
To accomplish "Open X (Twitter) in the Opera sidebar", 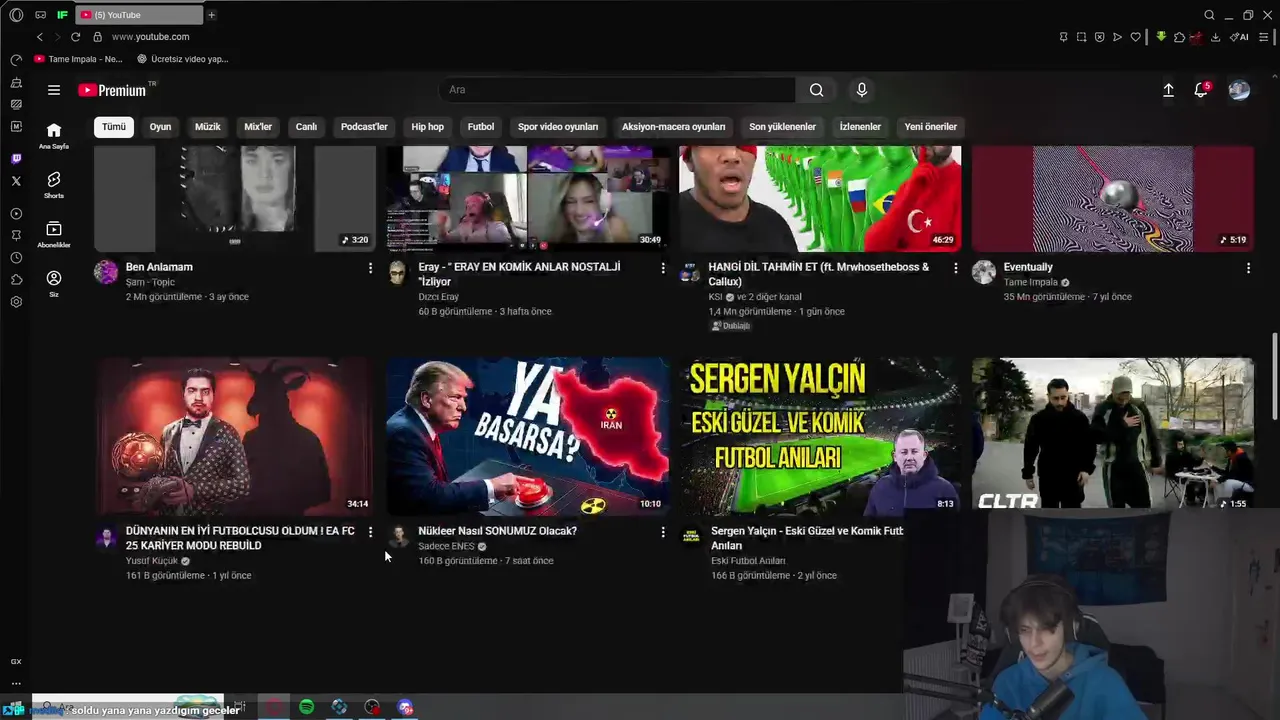I will [16, 181].
